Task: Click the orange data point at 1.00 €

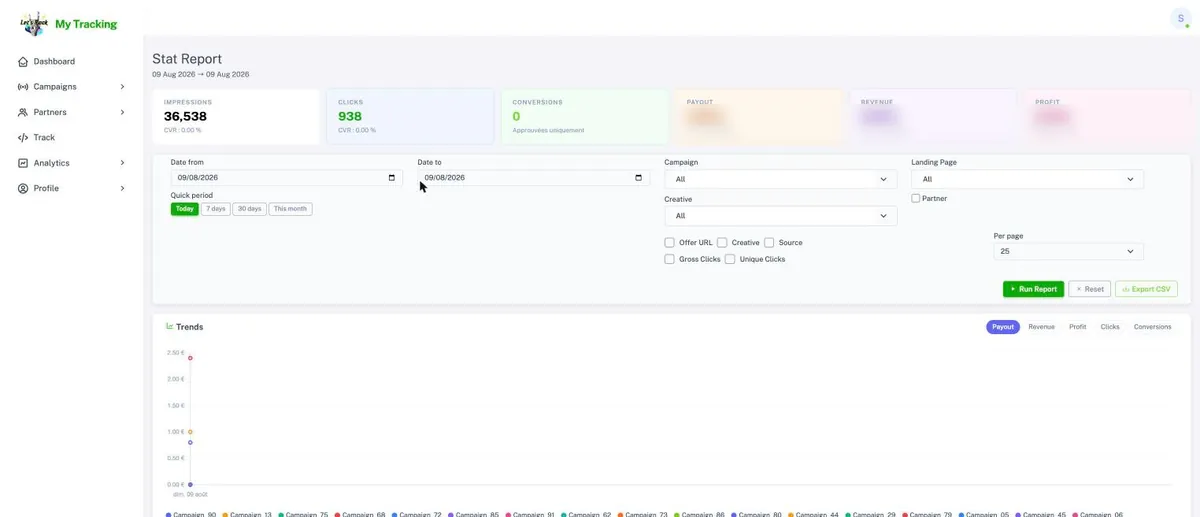Action: 190,432
